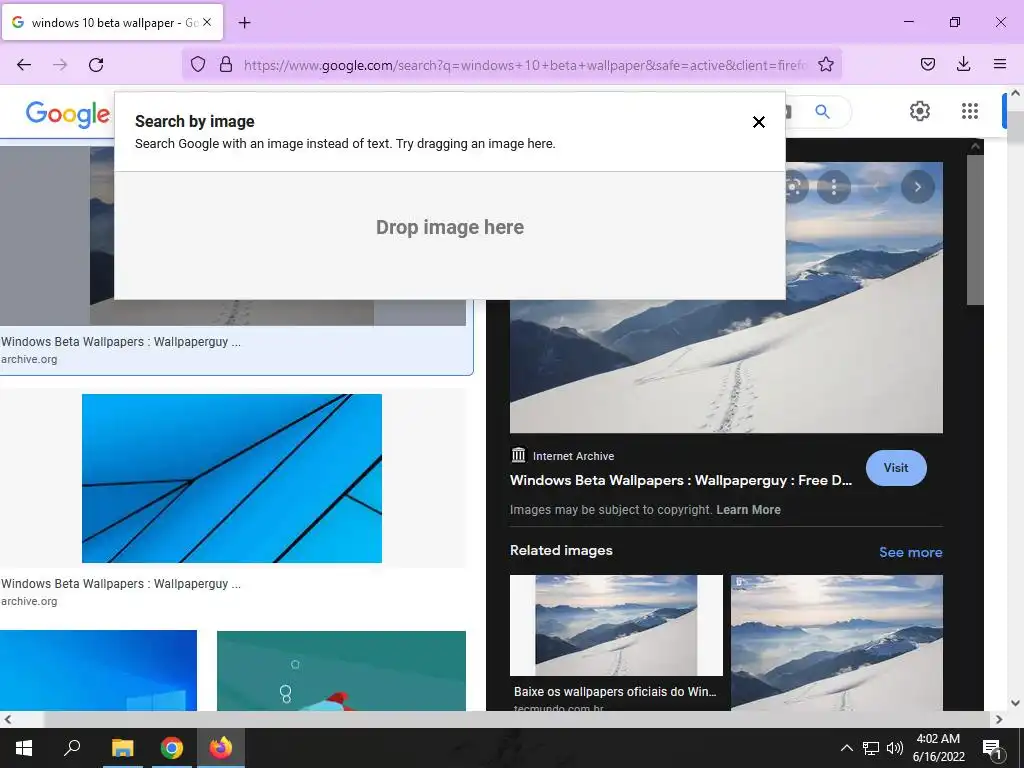Open Google Chrome from the taskbar
Image resolution: width=1024 pixels, height=768 pixels.
click(x=171, y=748)
